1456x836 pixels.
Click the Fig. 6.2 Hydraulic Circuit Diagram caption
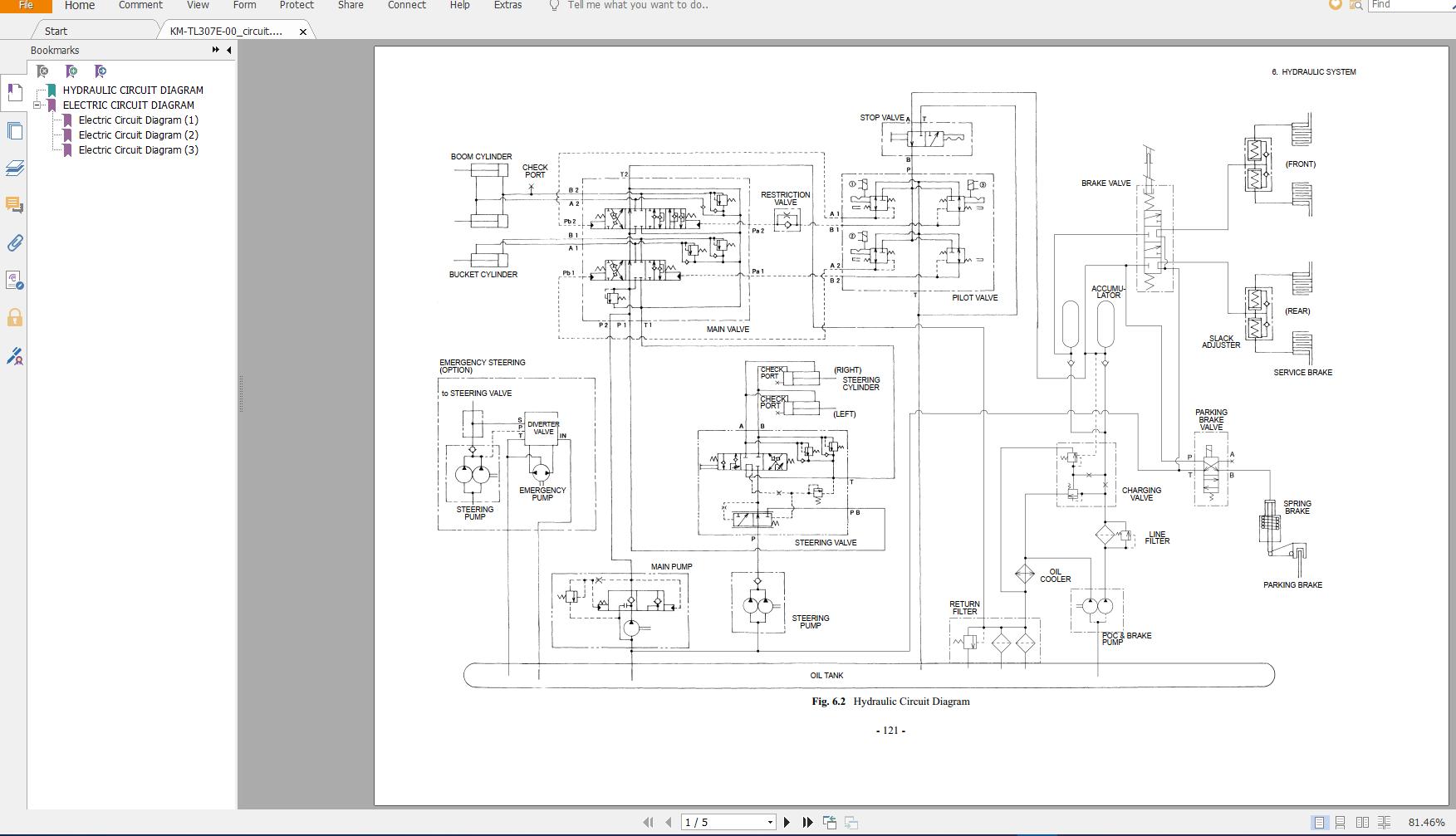[890, 702]
